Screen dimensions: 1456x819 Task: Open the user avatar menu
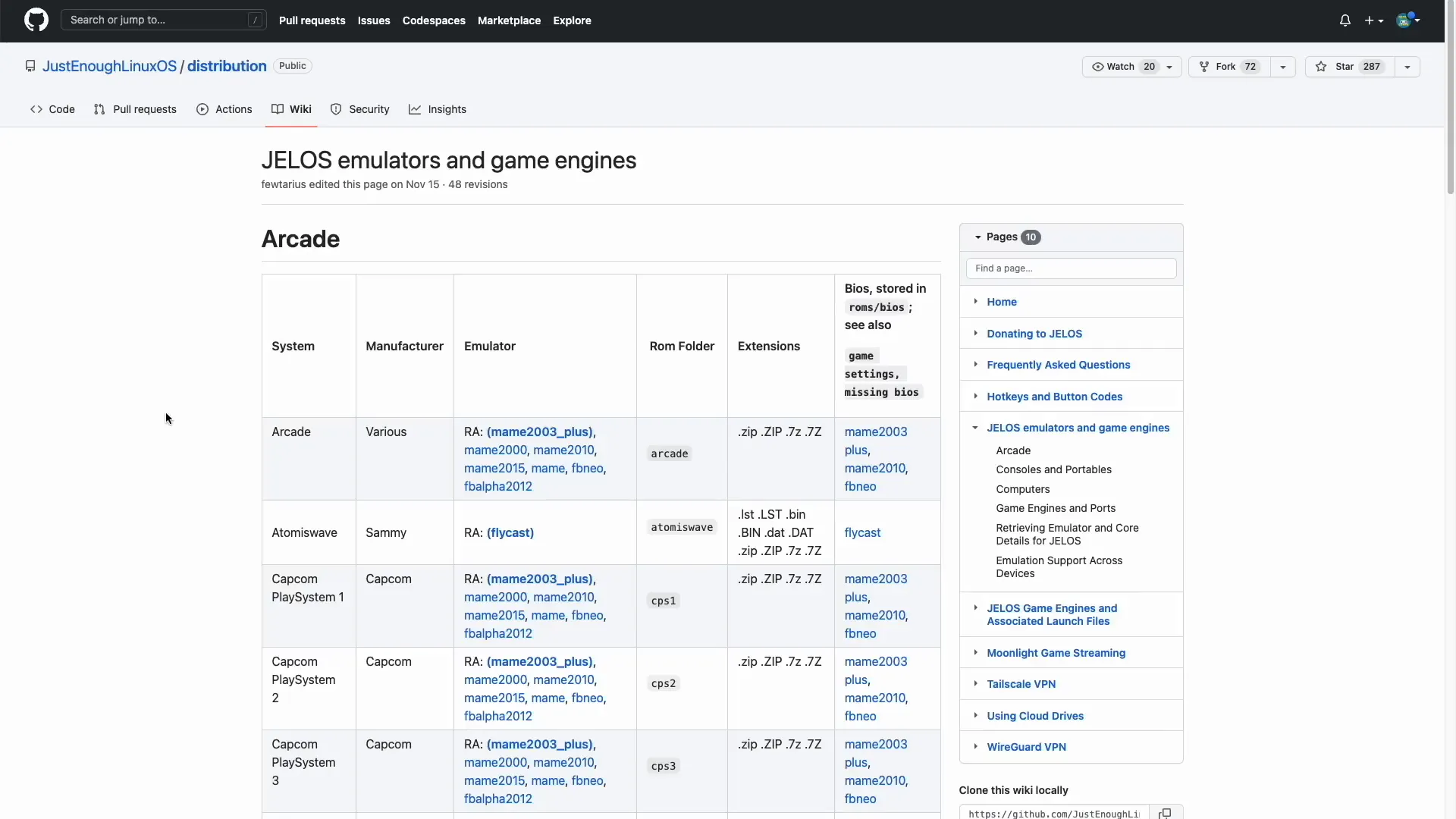pos(1407,20)
